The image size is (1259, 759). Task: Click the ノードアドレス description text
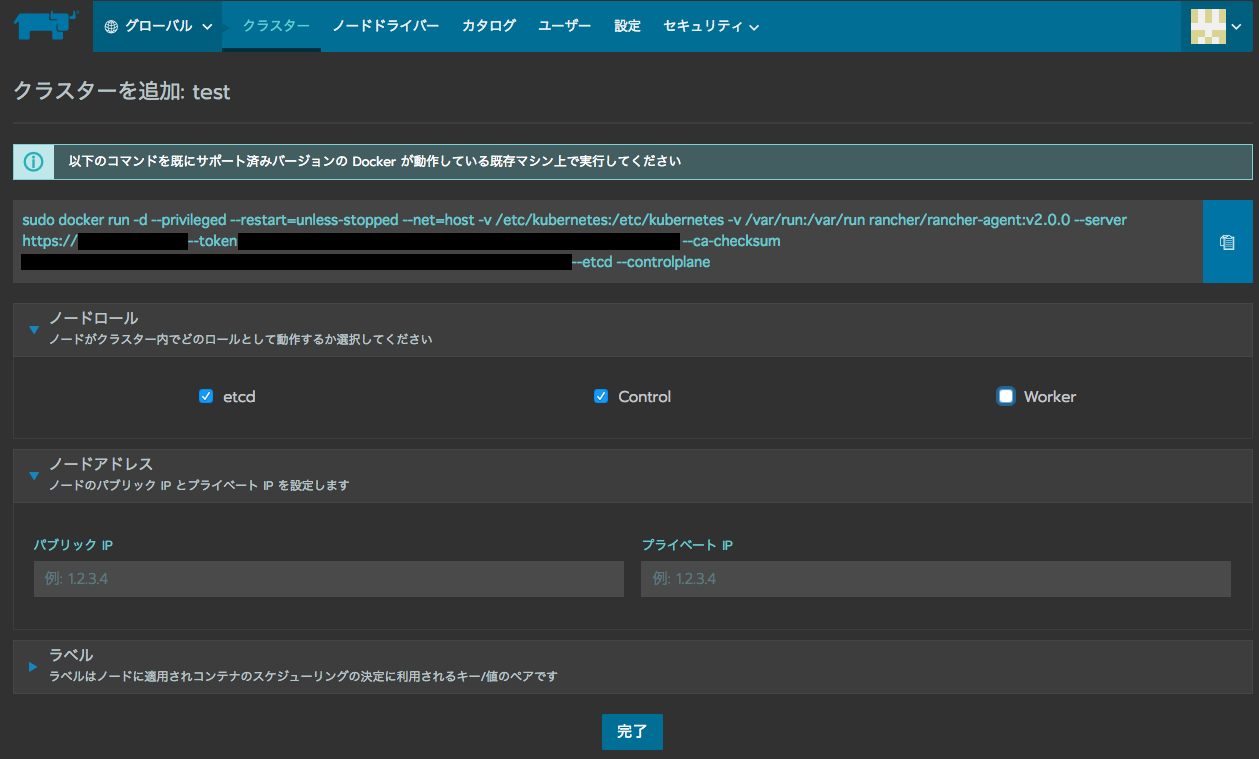199,485
